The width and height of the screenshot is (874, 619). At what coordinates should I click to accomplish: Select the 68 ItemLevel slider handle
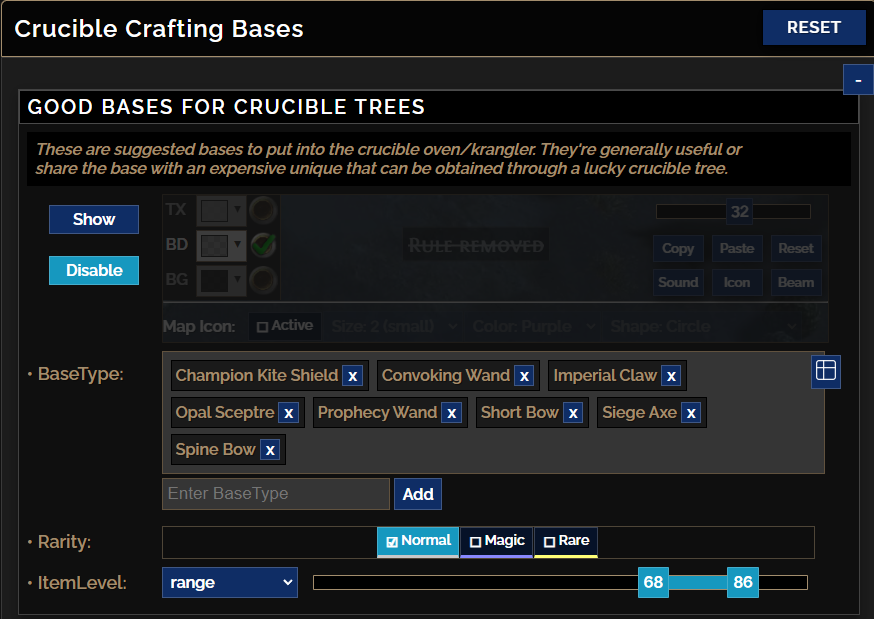point(653,582)
